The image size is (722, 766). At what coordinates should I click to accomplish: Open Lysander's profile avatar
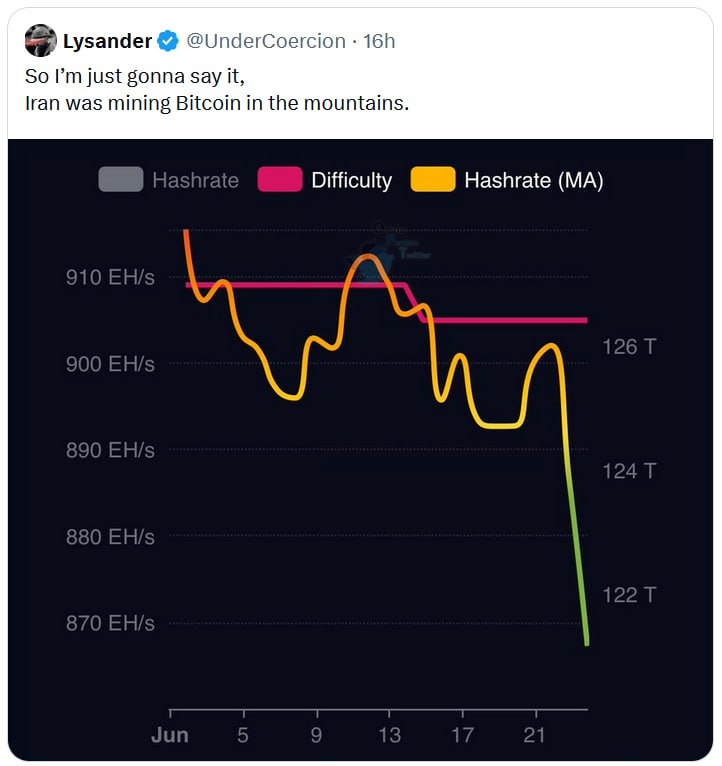point(41,41)
